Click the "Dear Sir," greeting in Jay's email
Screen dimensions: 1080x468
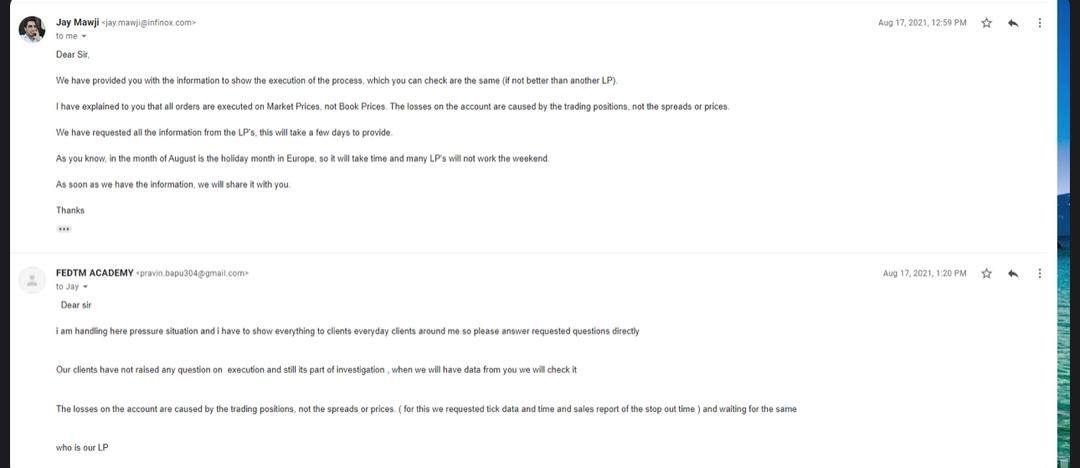73,54
